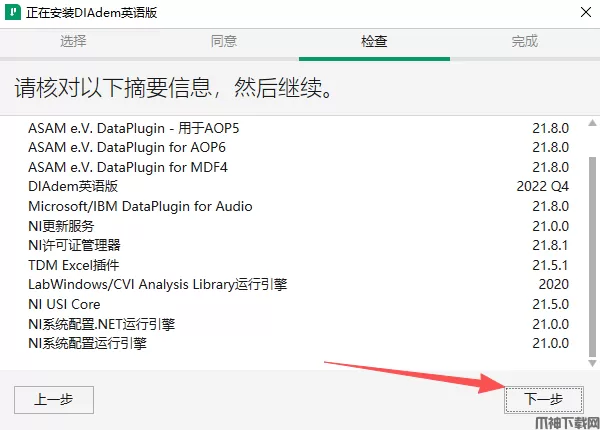Click version 21.5.0 value
This screenshot has height=430, width=600.
(551, 305)
